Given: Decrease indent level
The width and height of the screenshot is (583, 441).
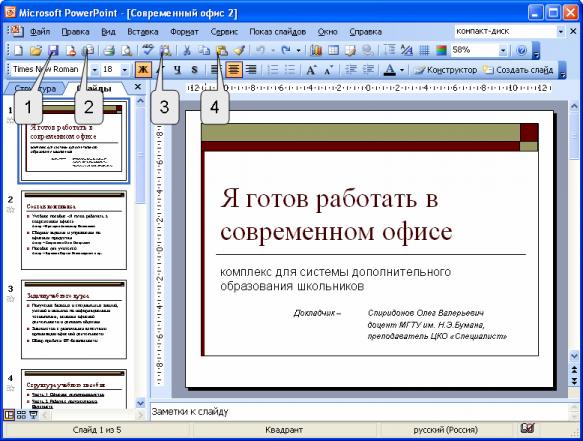Looking at the screenshot, I should click(x=350, y=70).
